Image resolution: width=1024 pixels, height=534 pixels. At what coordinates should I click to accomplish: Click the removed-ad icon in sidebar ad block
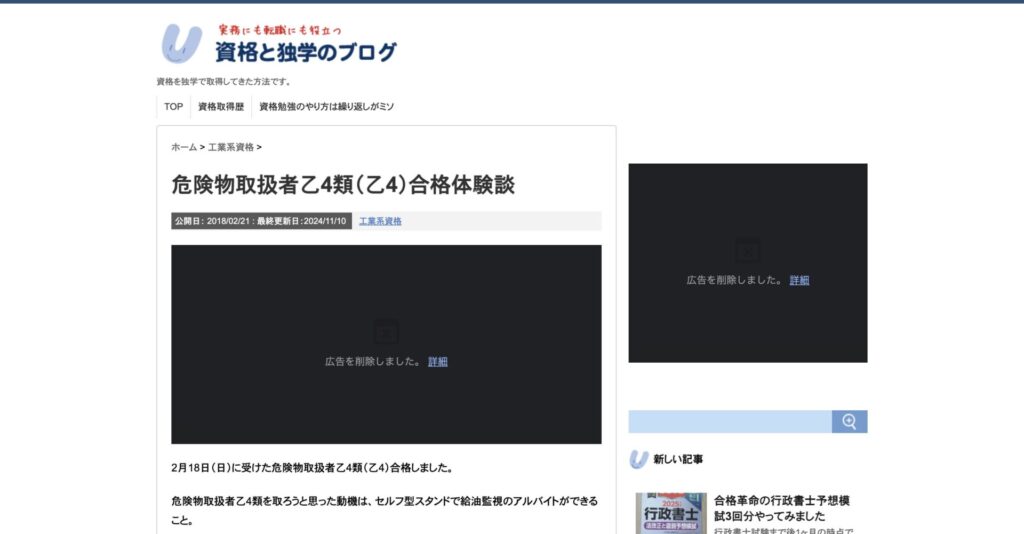748,251
